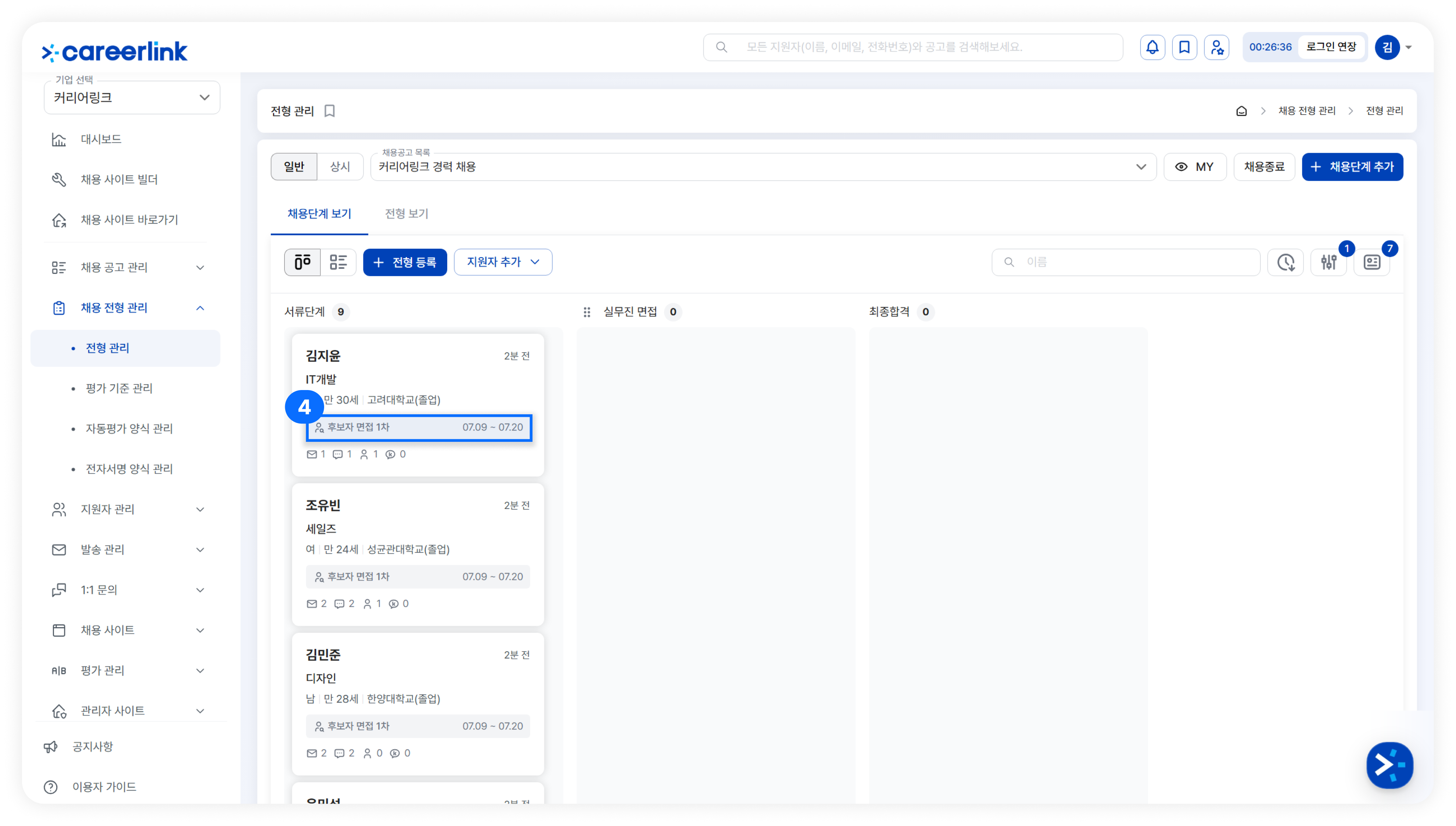This screenshot has height=826, width=1456.
Task: Click 채용 전형 관리 breadcrumb link
Action: [1306, 111]
